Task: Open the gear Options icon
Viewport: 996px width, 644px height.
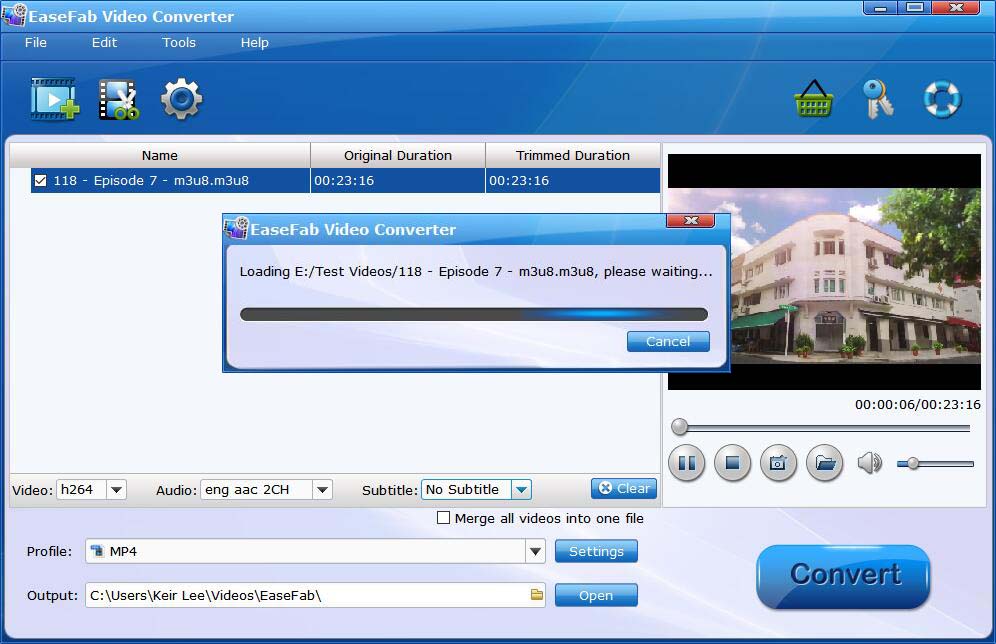Action: (182, 99)
